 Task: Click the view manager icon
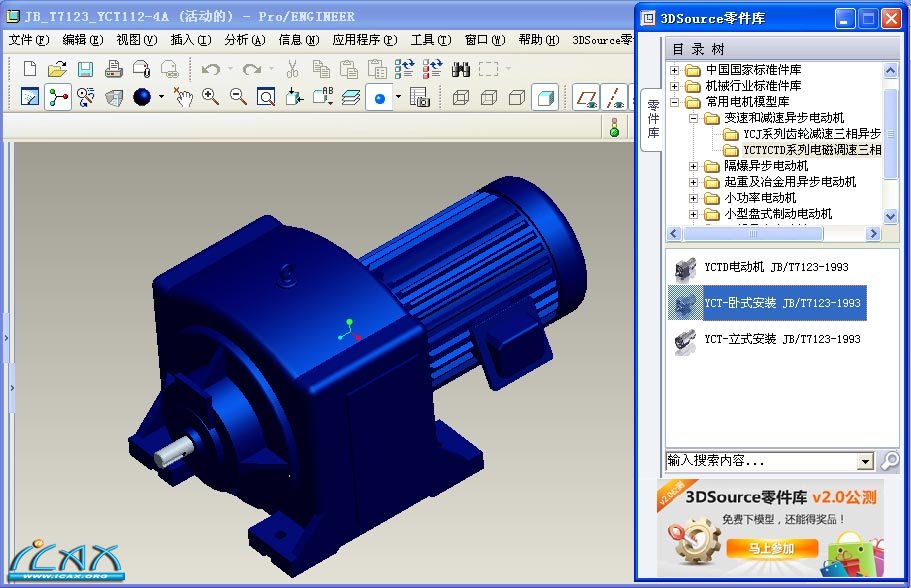tap(419, 96)
